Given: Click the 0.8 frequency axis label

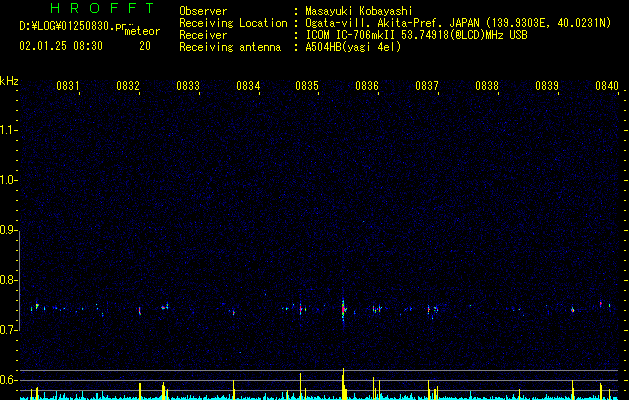Looking at the screenshot, I should pos(8,280).
